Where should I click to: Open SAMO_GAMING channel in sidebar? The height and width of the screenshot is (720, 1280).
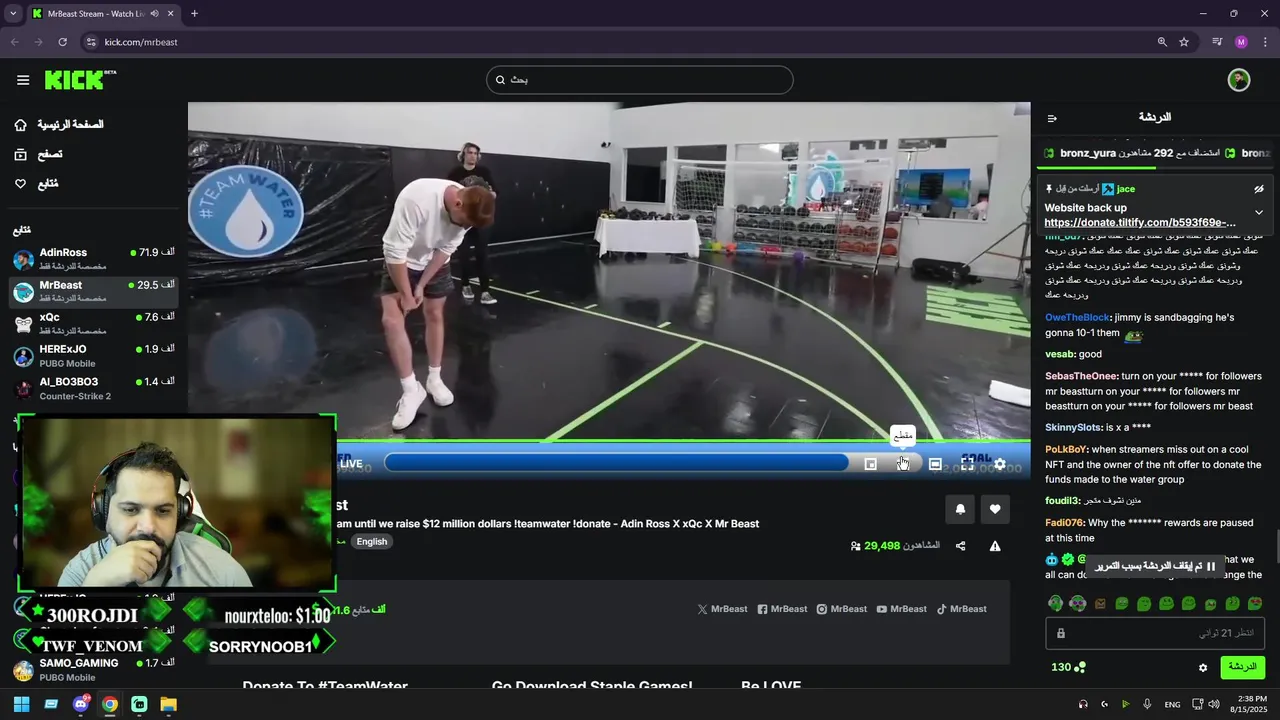94,670
